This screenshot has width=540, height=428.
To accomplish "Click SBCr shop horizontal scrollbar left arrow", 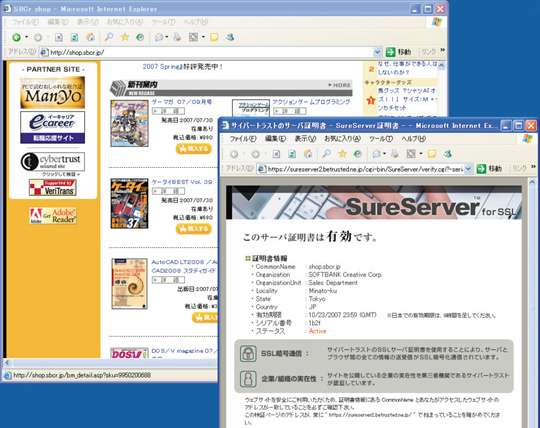I will coord(7,363).
